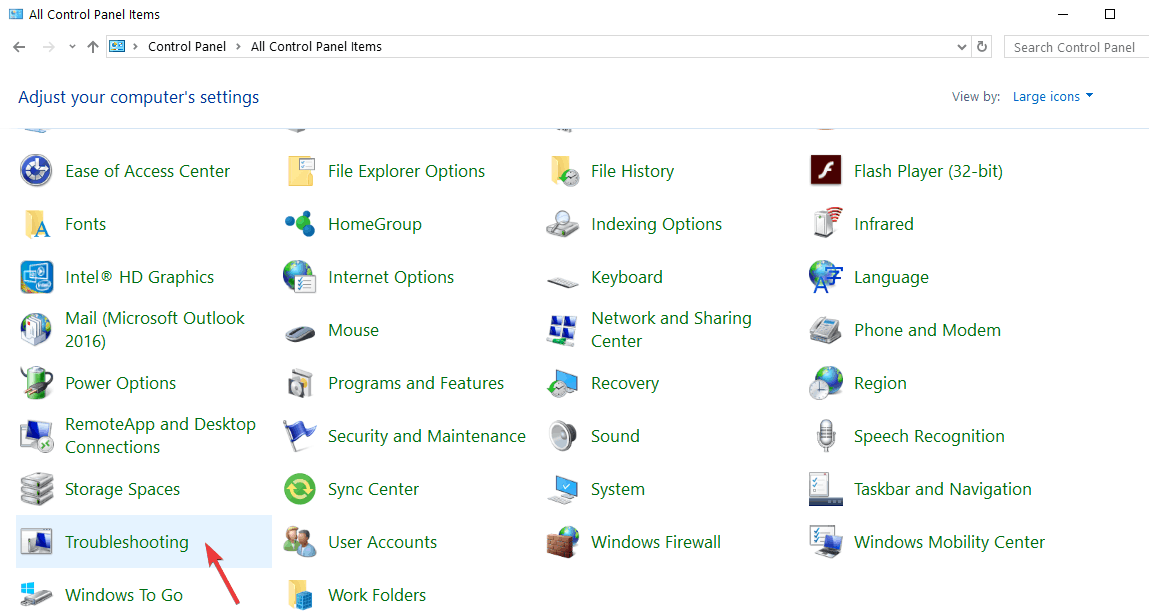Viewport: 1149px width, 613px height.
Task: Open the Troubleshooting link
Action: click(126, 542)
